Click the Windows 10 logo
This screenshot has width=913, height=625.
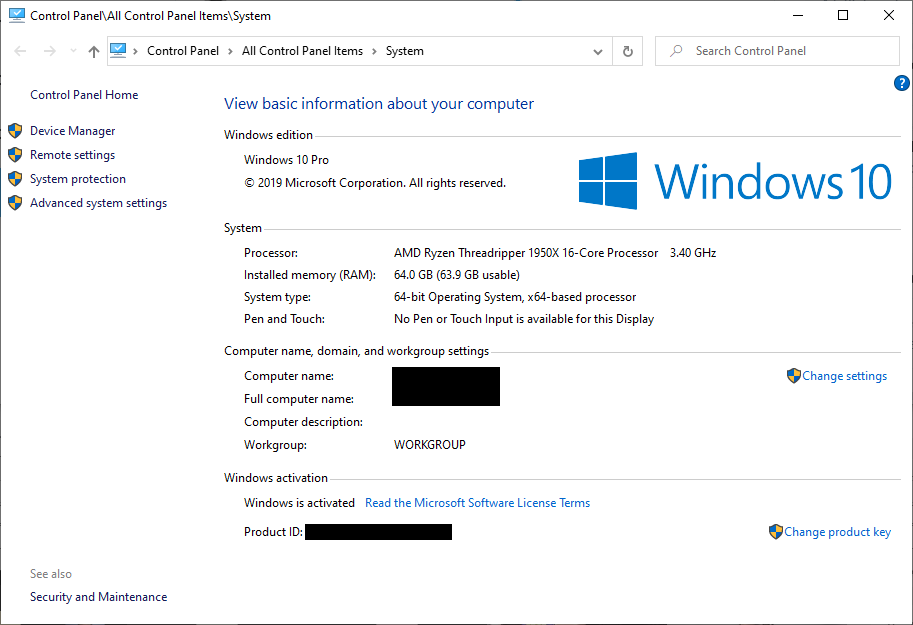(735, 181)
